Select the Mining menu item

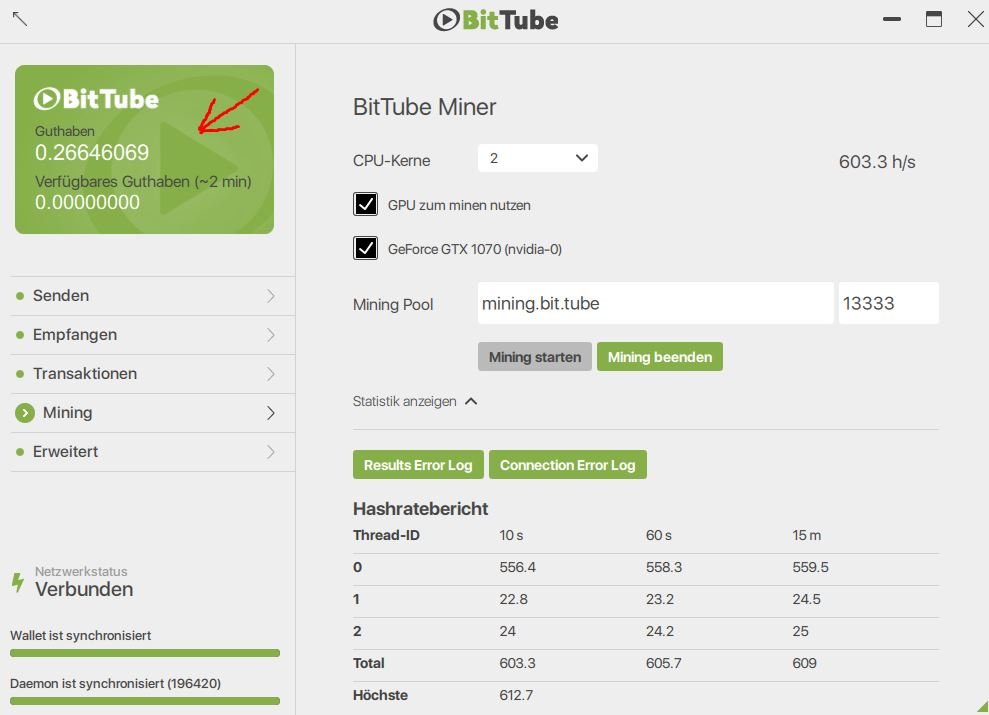tap(153, 413)
